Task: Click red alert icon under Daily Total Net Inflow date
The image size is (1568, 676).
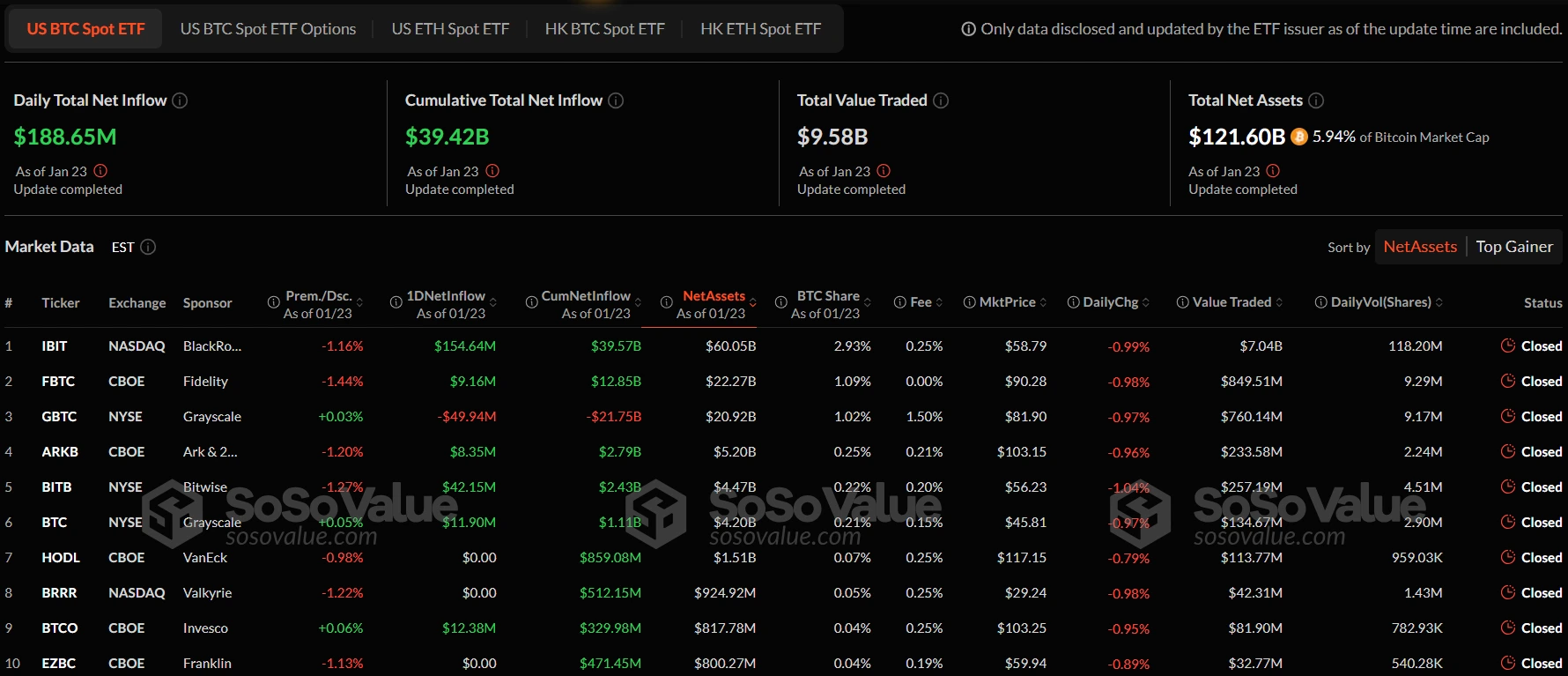Action: pos(100,171)
